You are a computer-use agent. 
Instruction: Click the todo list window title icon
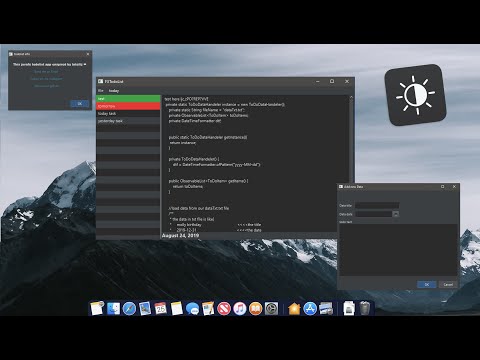click(x=100, y=81)
